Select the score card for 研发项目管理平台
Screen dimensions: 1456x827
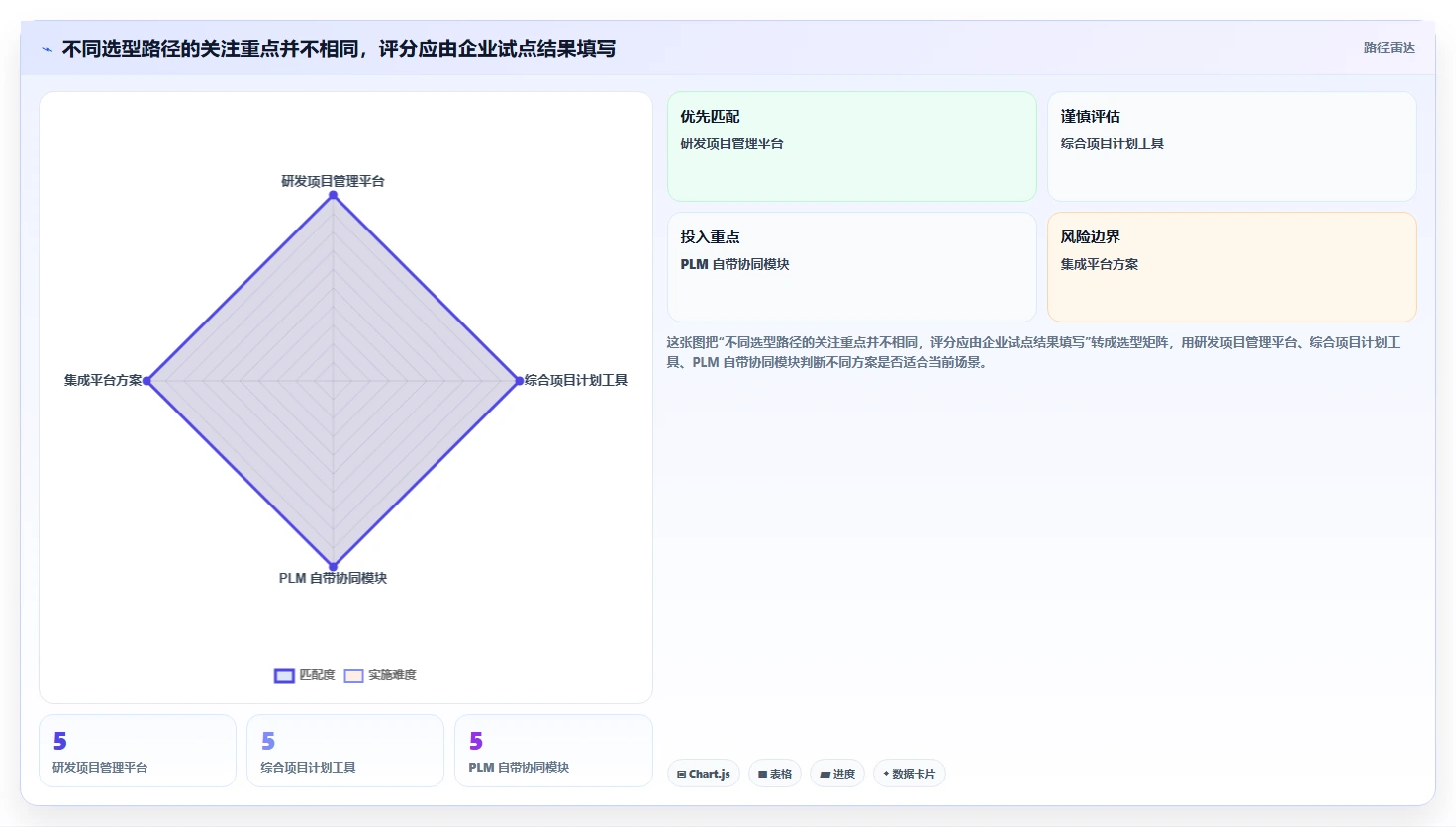138,751
